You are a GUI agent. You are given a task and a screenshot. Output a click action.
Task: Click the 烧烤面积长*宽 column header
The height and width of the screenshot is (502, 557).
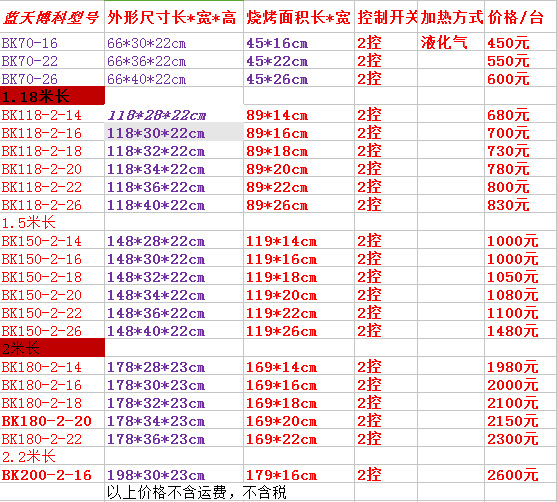pos(299,17)
